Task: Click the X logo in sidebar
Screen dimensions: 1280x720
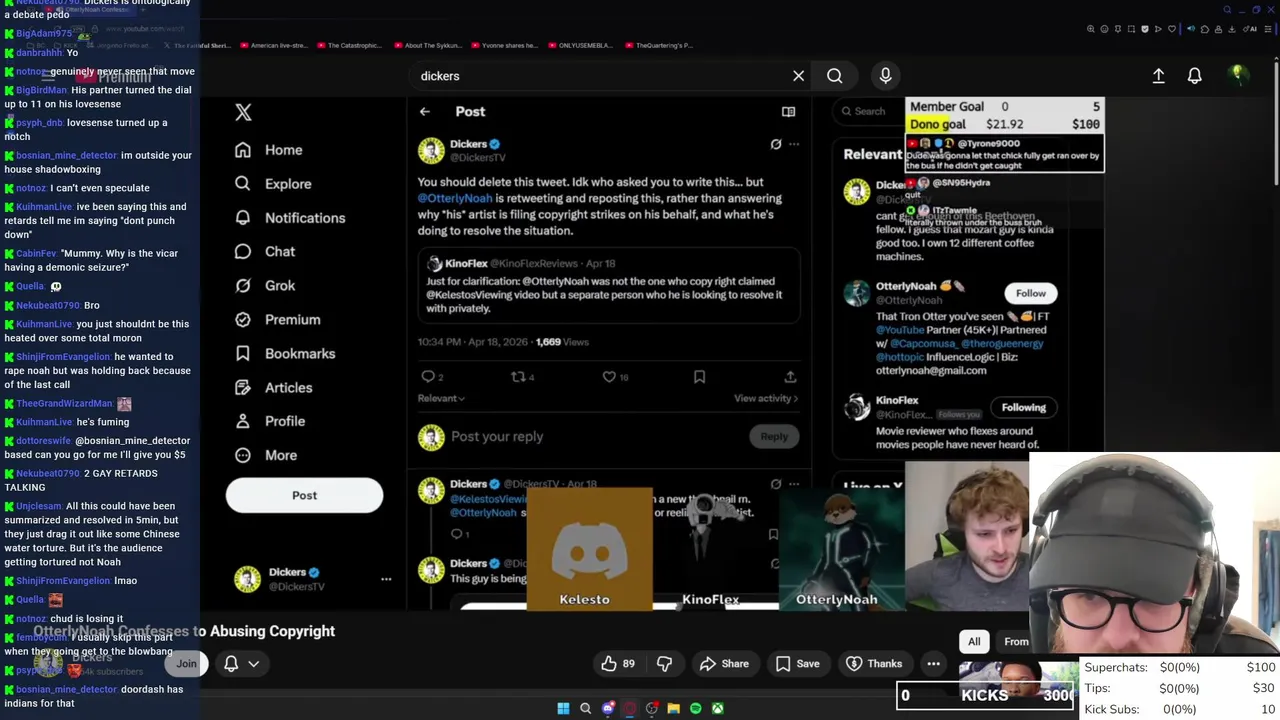Action: [x=243, y=112]
